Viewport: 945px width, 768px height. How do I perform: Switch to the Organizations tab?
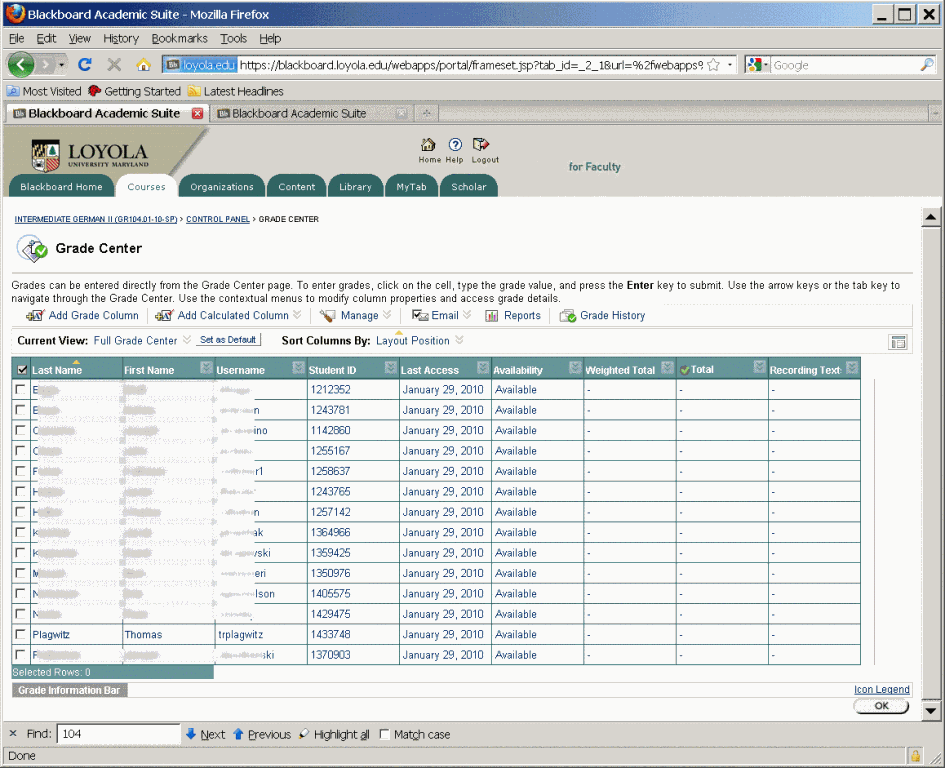222,187
